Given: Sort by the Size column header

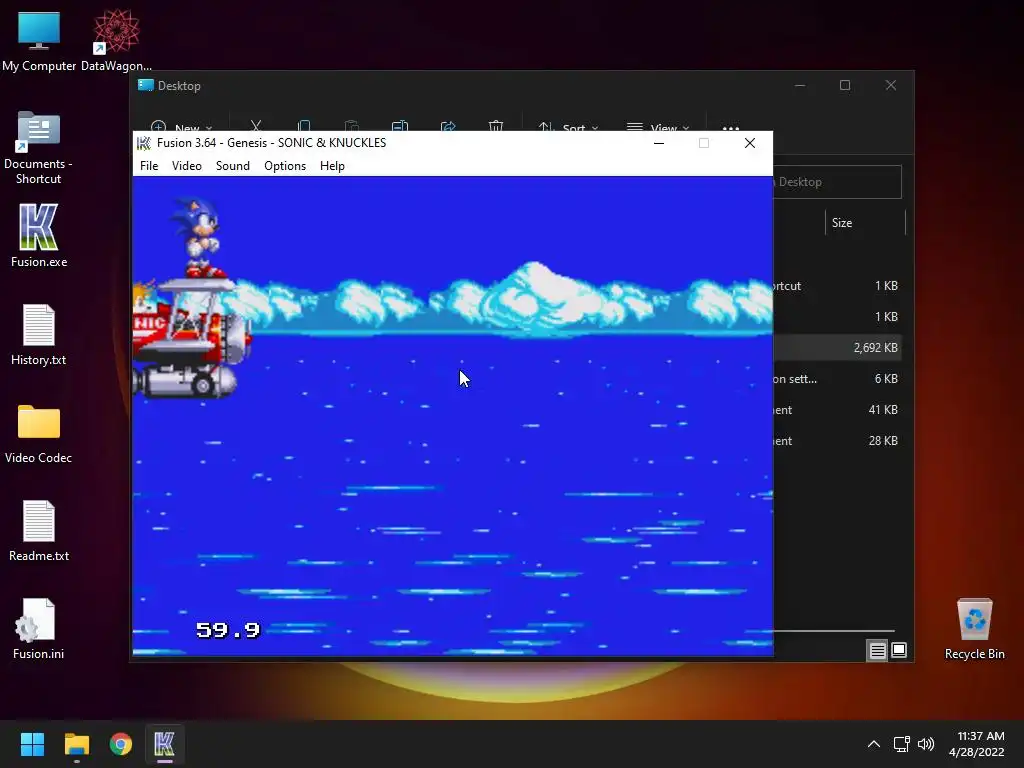Looking at the screenshot, I should pyautogui.click(x=842, y=223).
